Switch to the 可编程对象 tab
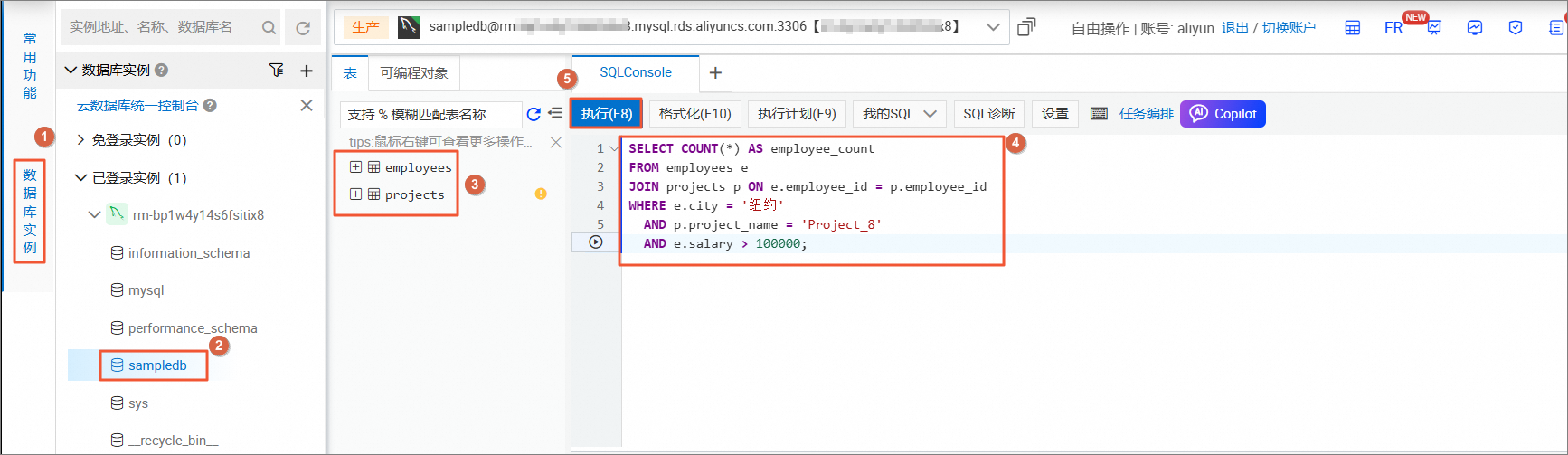 pos(414,73)
